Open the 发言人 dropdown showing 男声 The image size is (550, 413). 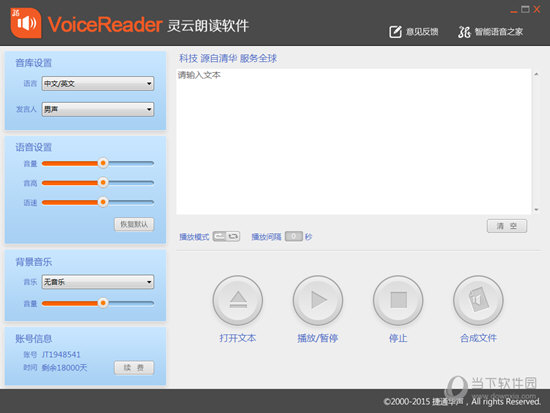98,109
